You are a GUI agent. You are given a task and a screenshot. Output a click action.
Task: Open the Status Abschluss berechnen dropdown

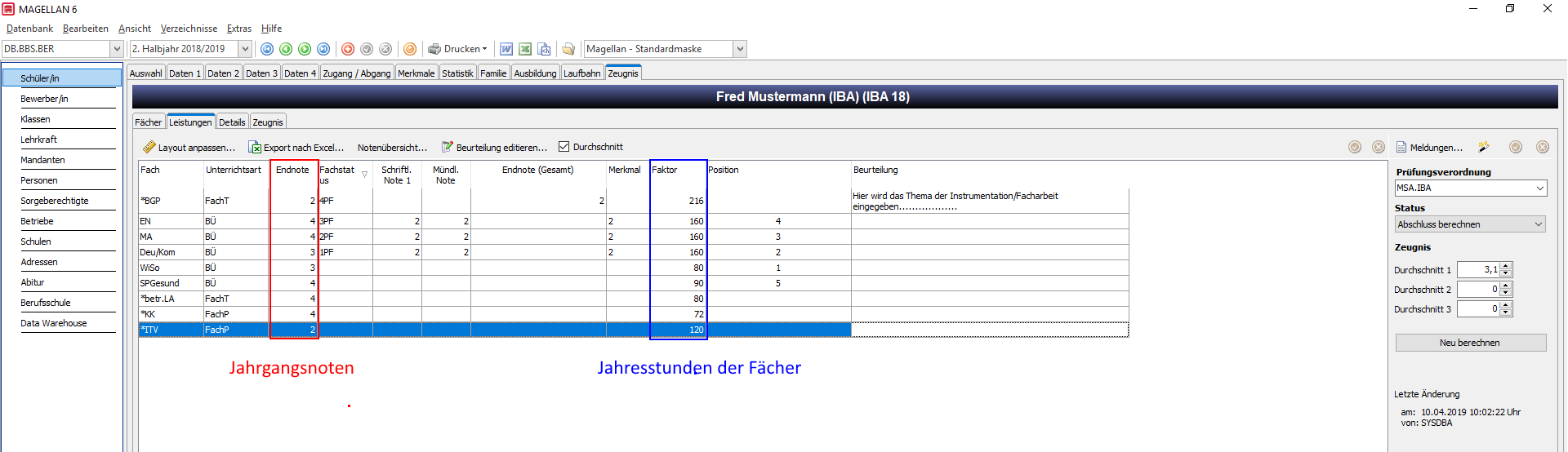click(1539, 224)
